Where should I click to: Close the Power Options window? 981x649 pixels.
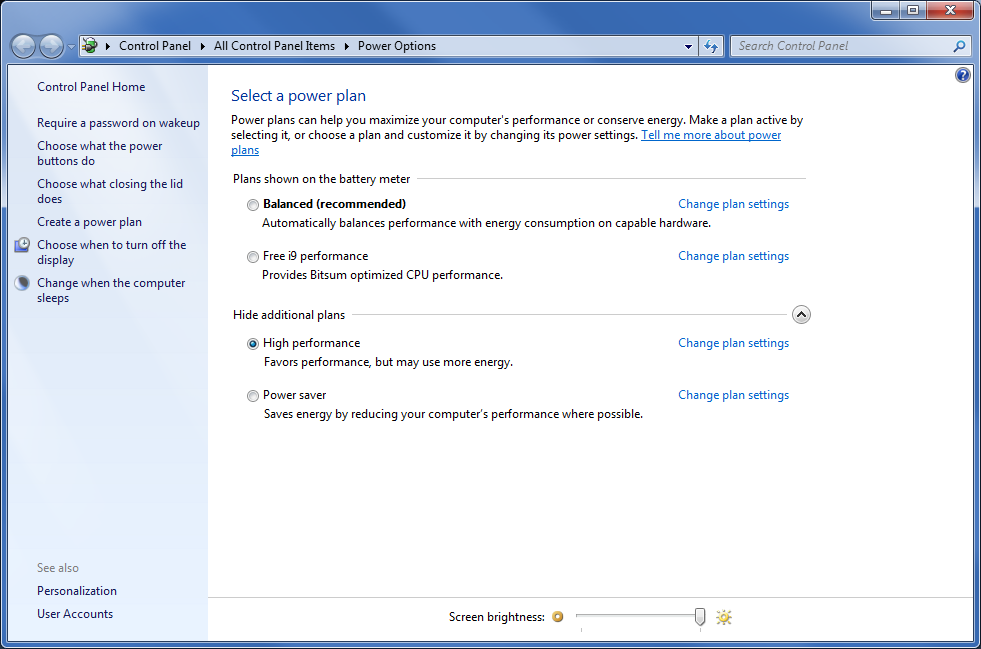(950, 11)
